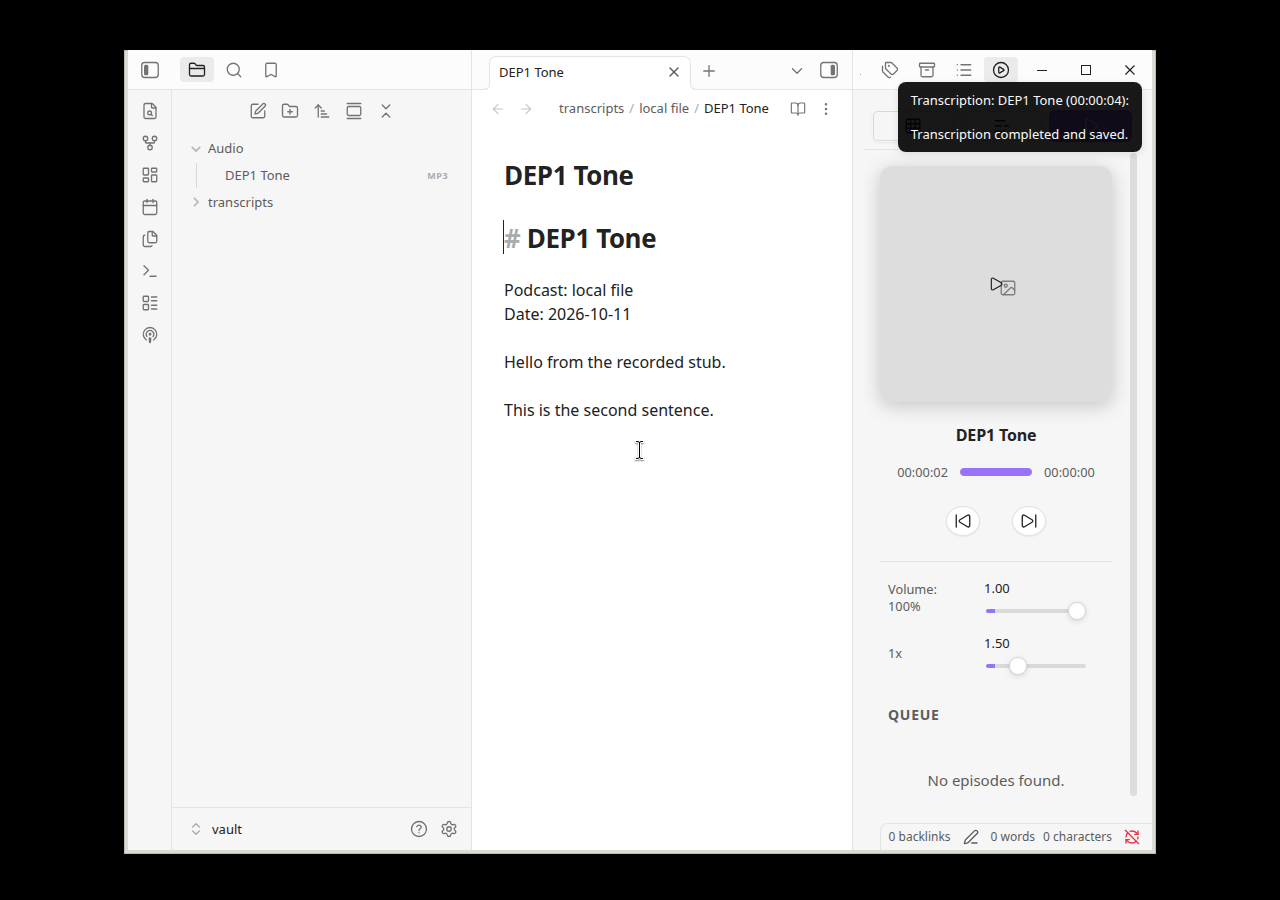Click the transcripts breadcrumb link

(591, 108)
